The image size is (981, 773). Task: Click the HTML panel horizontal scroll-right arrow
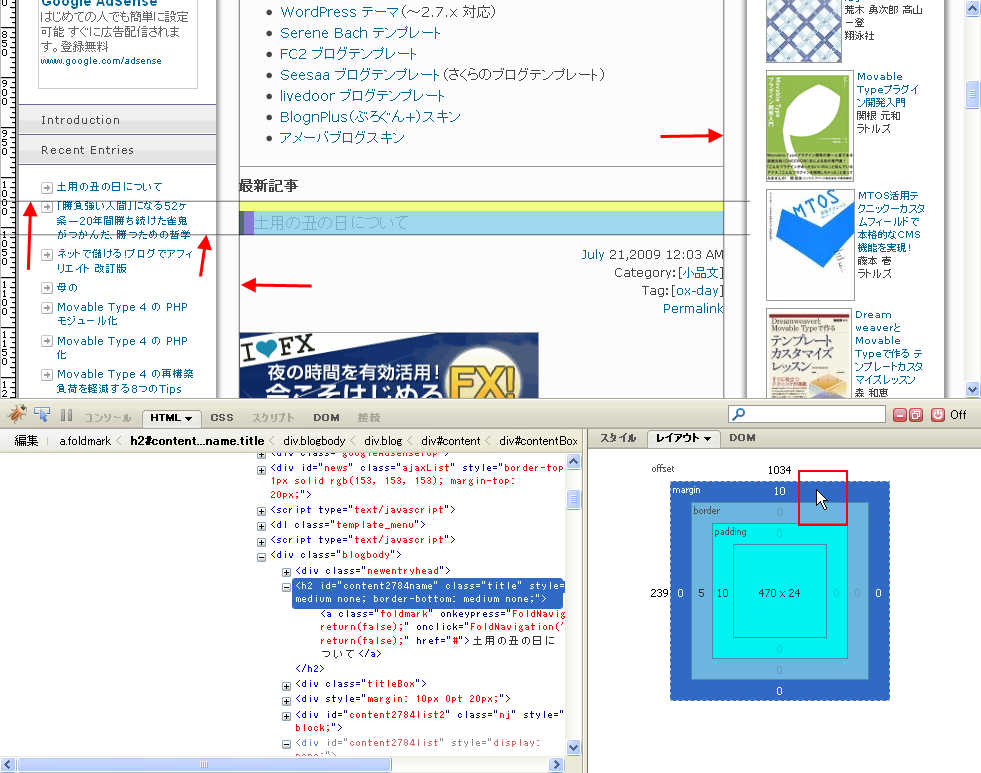click(556, 764)
